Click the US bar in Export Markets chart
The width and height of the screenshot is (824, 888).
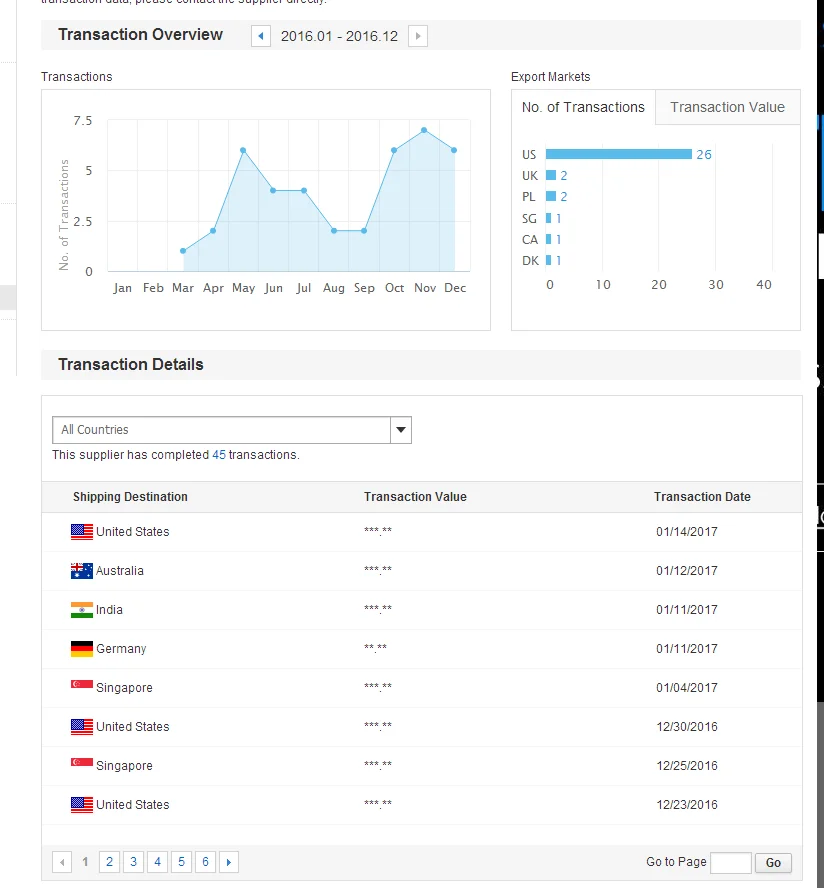(618, 154)
